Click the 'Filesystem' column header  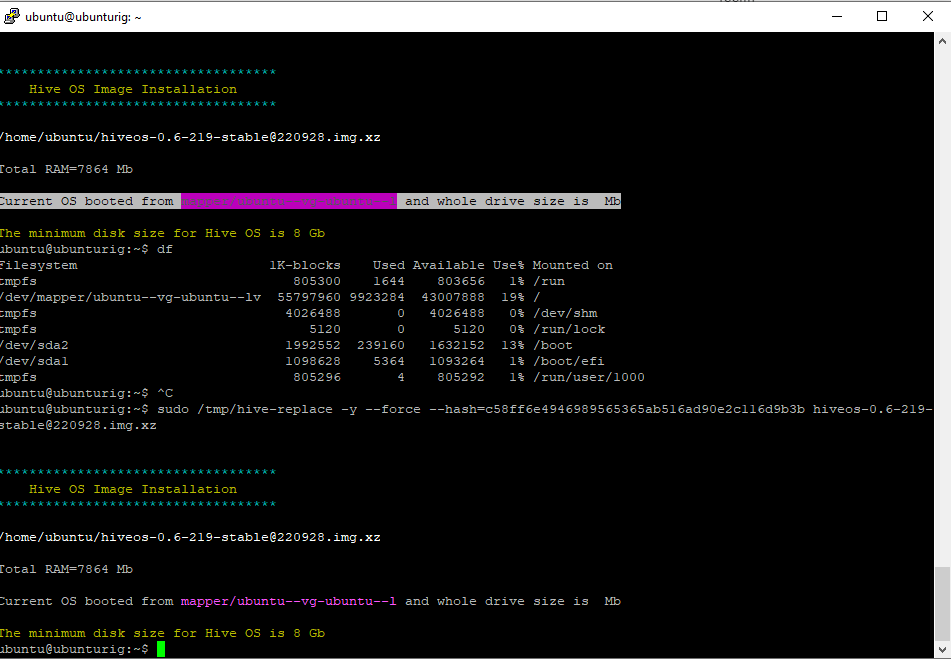39,266
